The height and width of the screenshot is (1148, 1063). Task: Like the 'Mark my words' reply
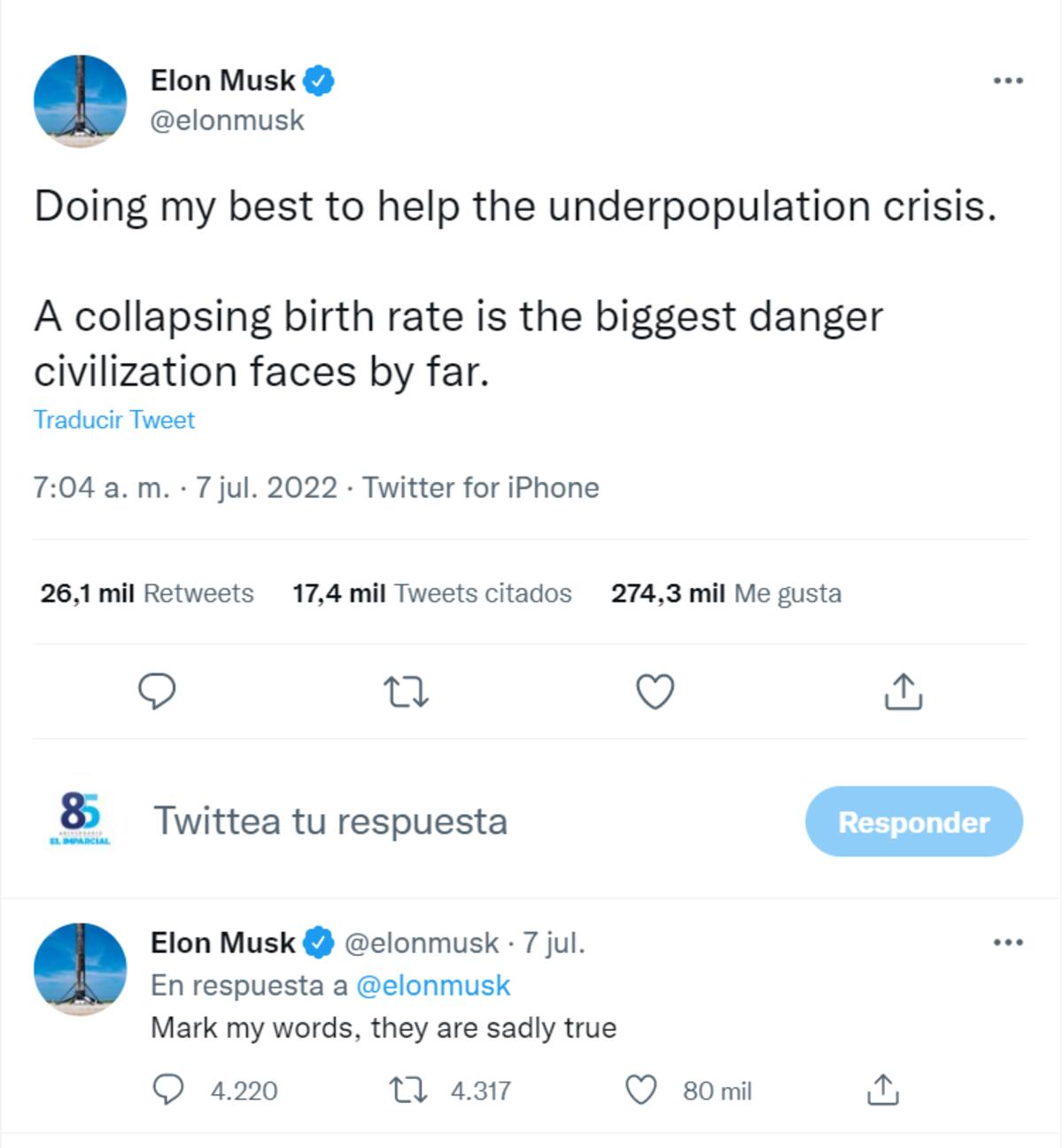pos(641,1090)
